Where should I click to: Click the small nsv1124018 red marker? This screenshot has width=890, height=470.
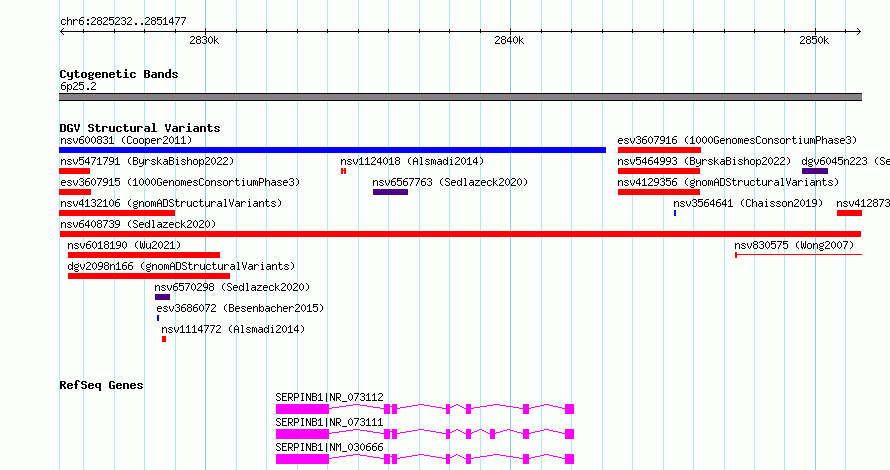[343, 171]
